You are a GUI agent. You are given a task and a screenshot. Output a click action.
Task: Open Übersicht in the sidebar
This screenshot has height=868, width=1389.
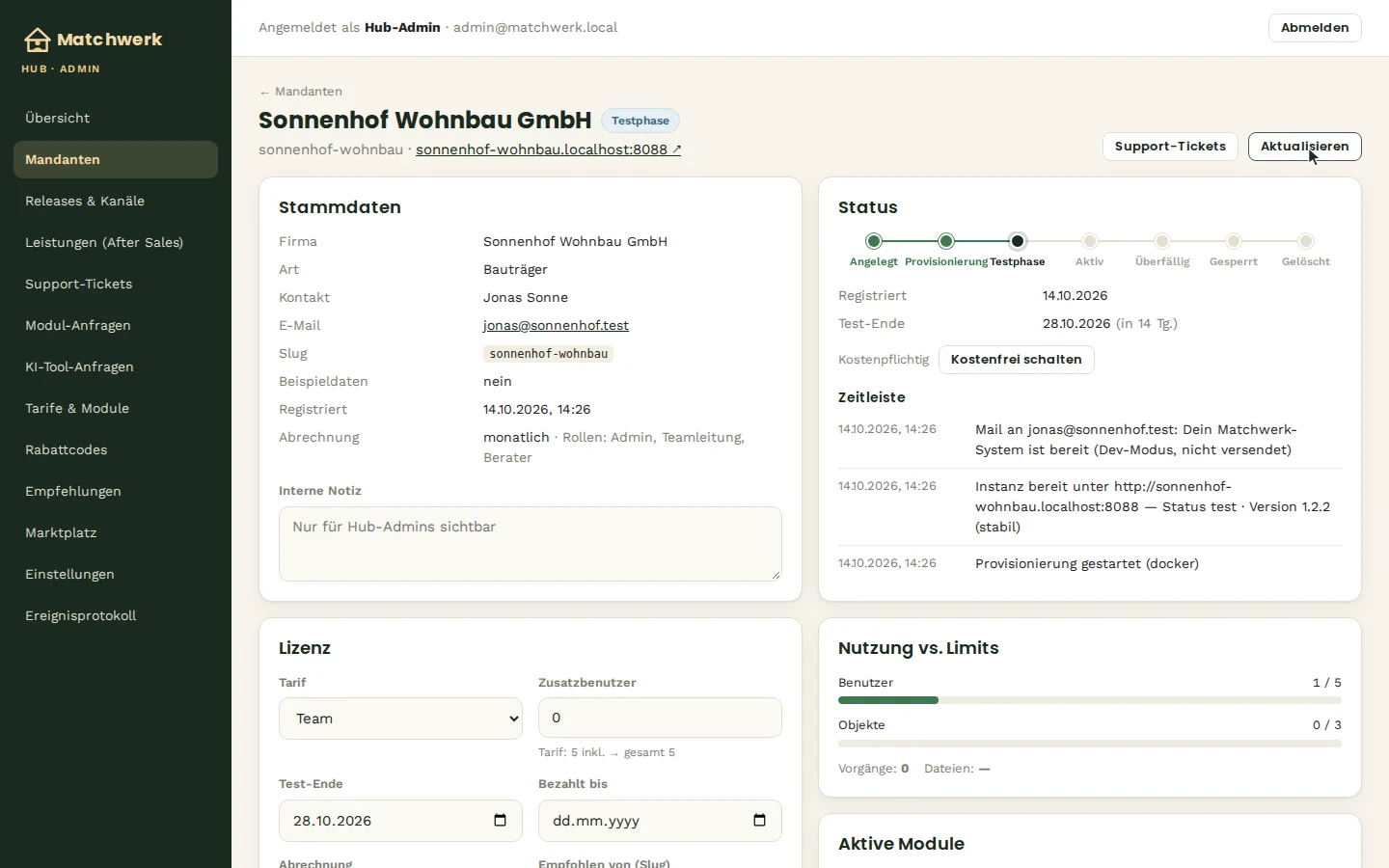[x=116, y=118]
